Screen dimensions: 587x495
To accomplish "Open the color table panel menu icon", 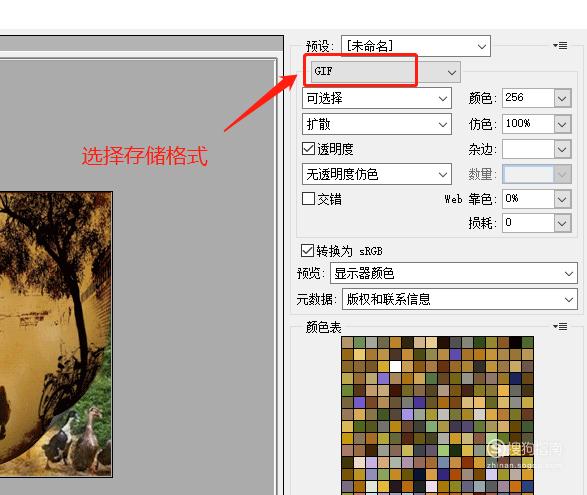I will click(x=560, y=327).
